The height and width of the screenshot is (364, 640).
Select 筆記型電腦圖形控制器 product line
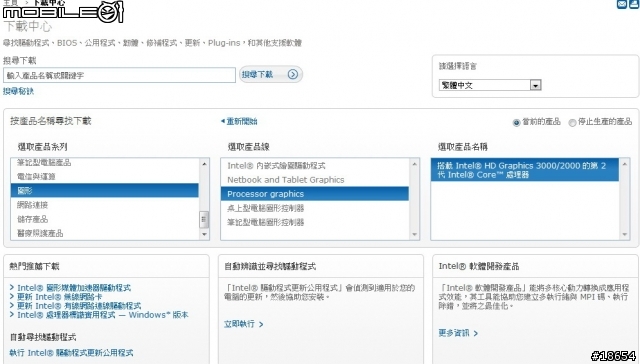[315, 222]
